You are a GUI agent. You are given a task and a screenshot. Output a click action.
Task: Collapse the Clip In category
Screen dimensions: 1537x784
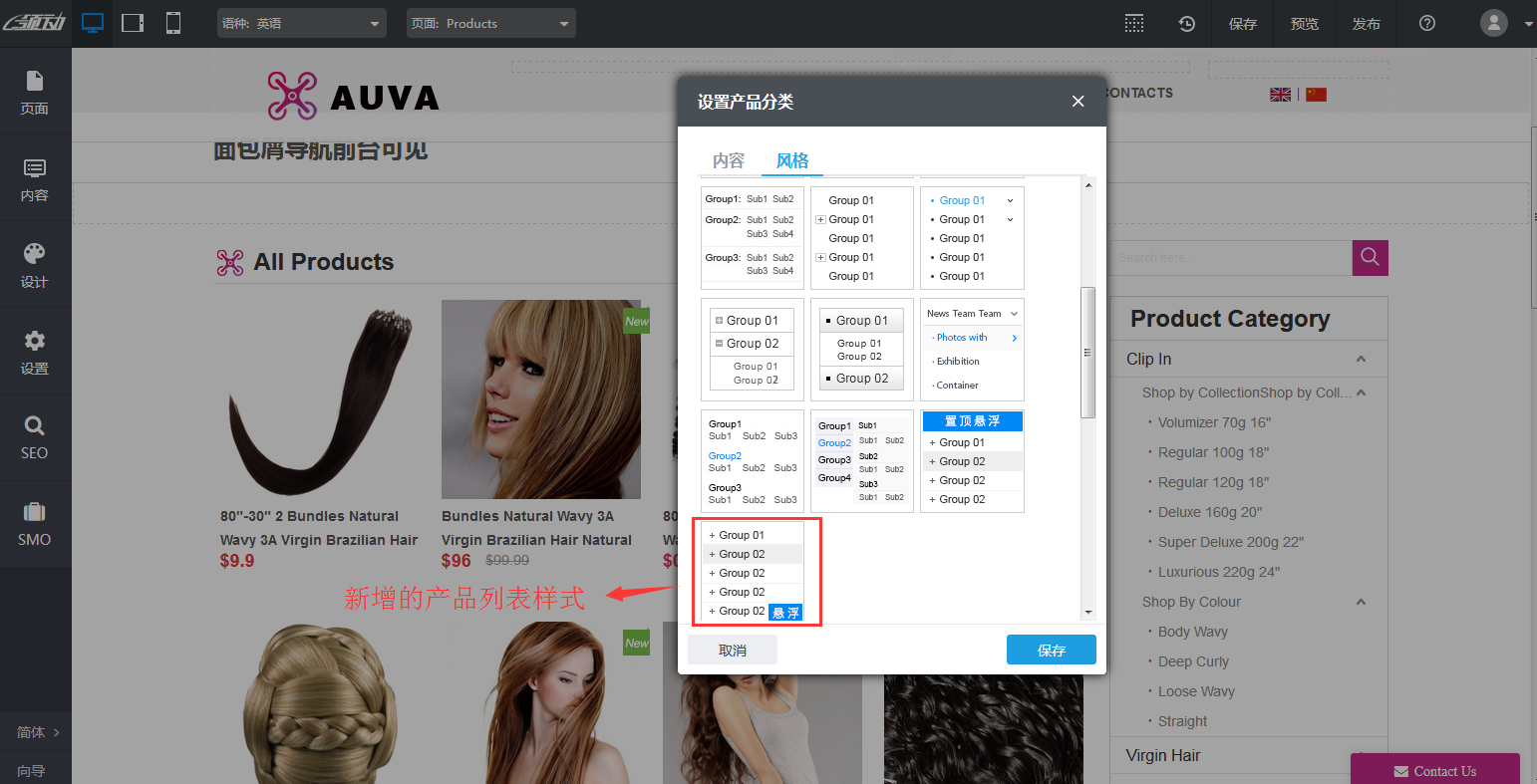[x=1361, y=359]
